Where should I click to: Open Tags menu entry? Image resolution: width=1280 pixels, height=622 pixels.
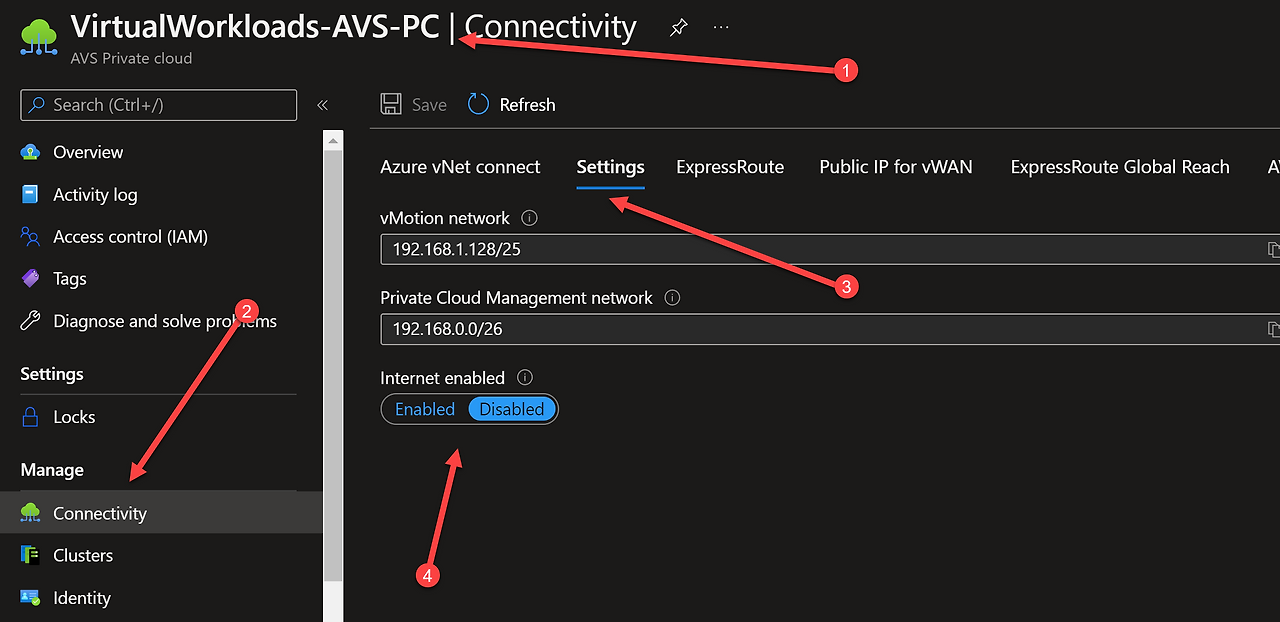[70, 279]
